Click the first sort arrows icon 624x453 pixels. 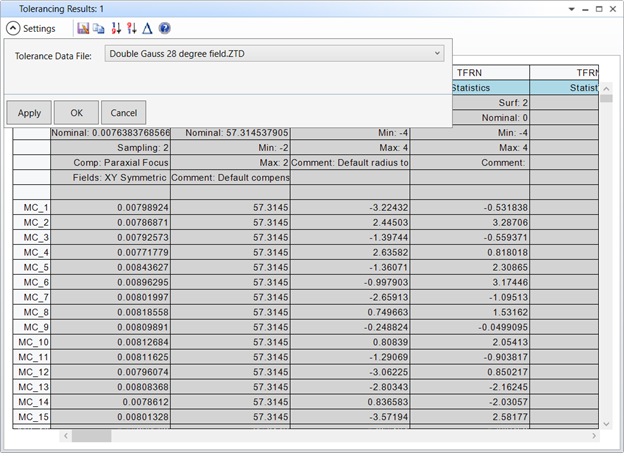pyautogui.click(x=115, y=29)
